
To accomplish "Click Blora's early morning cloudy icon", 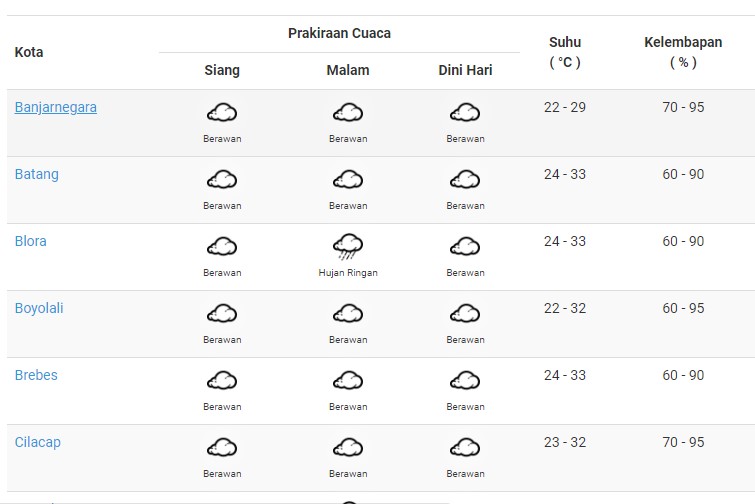I will (465, 247).
